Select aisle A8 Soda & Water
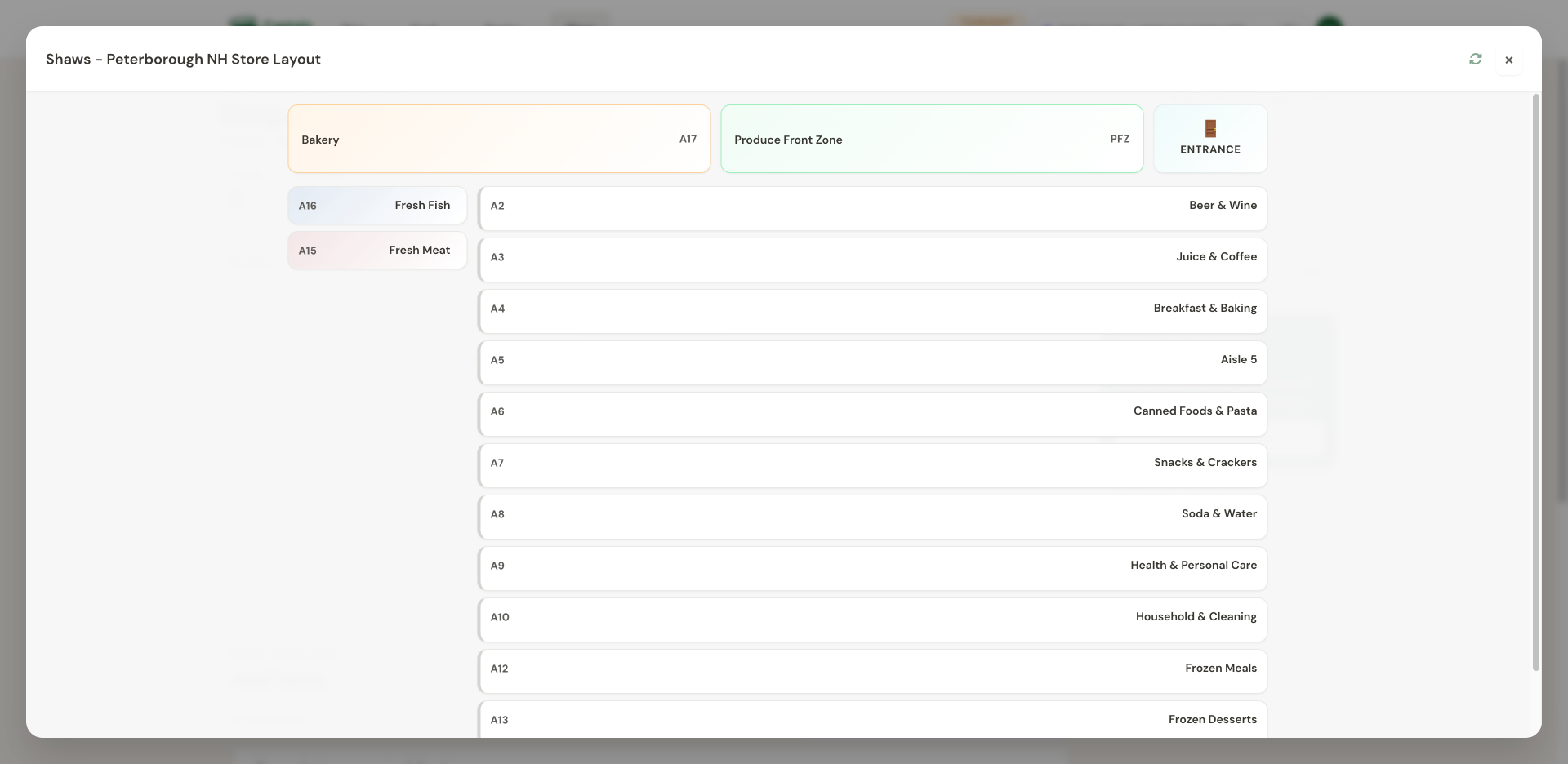Screen dimensions: 1568x764 tap(872, 517)
